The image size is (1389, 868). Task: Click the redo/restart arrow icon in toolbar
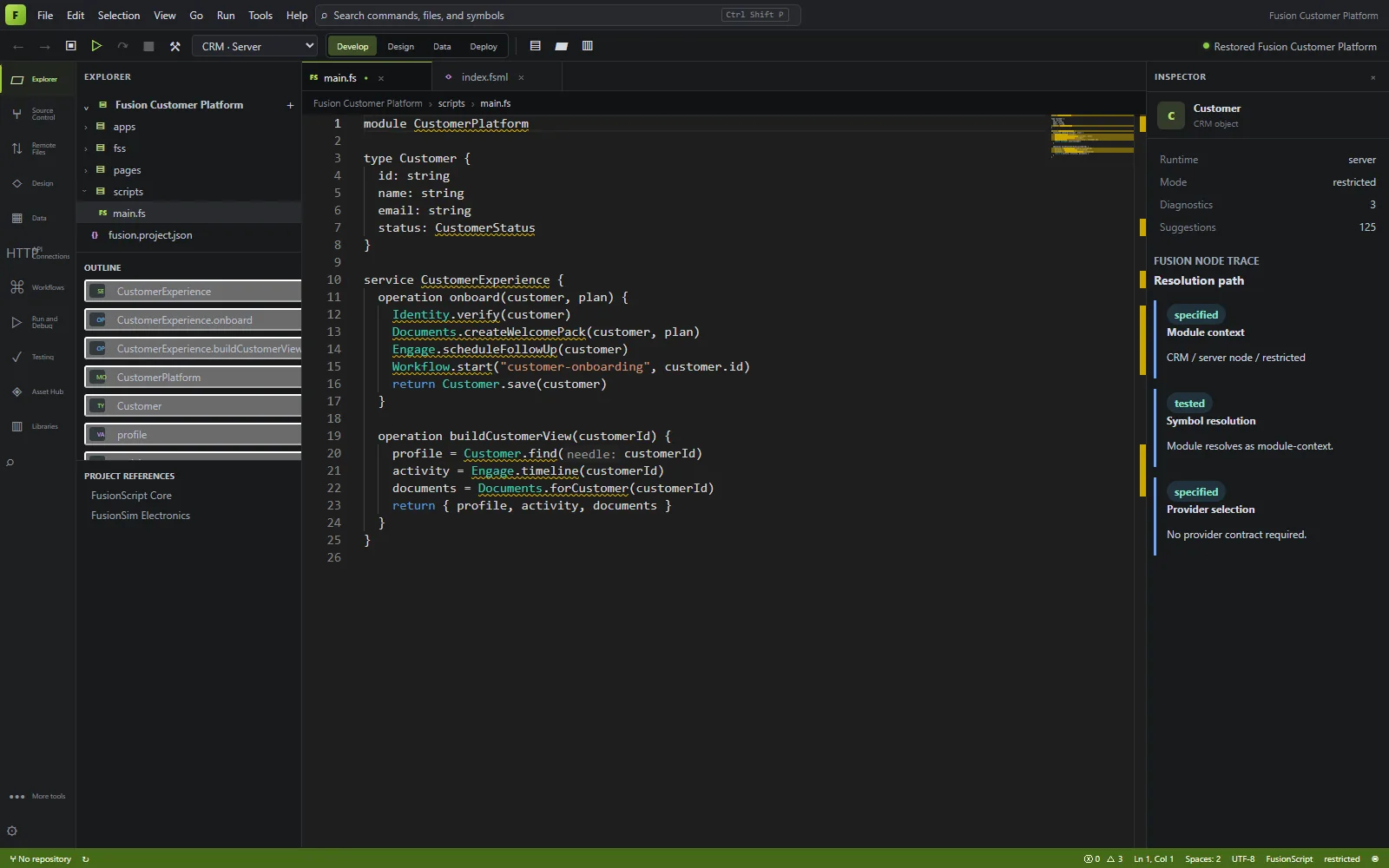click(122, 46)
